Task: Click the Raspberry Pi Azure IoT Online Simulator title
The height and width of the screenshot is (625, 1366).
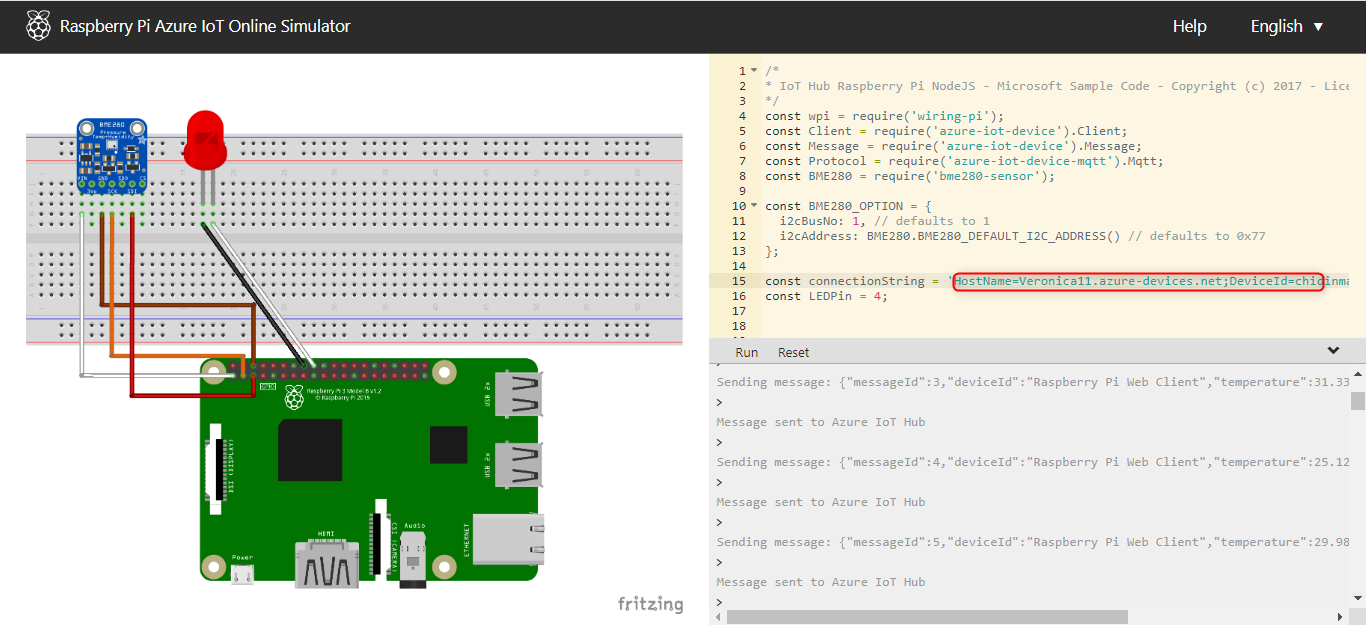Action: pyautogui.click(x=205, y=27)
